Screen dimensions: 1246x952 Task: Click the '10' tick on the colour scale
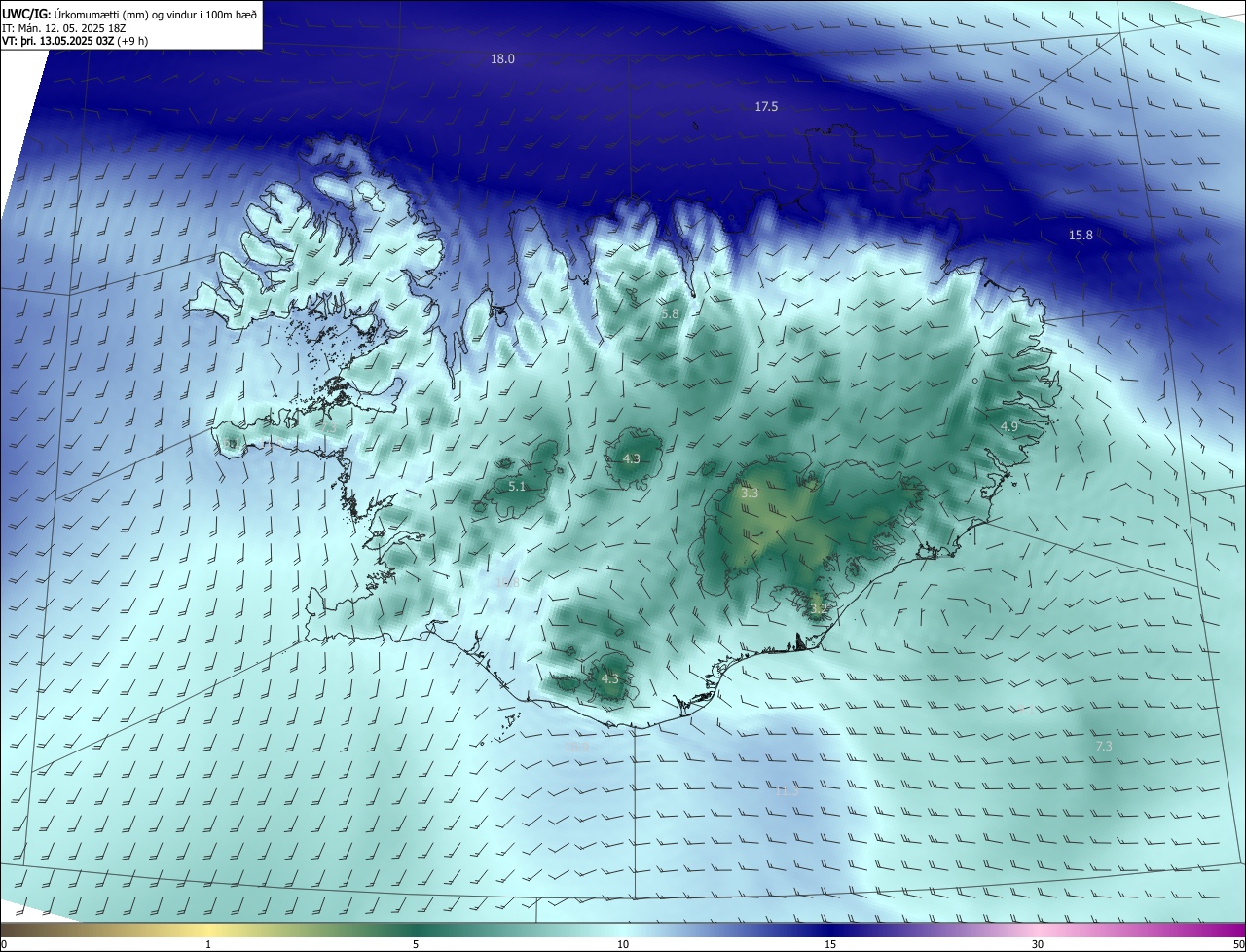coord(623,944)
